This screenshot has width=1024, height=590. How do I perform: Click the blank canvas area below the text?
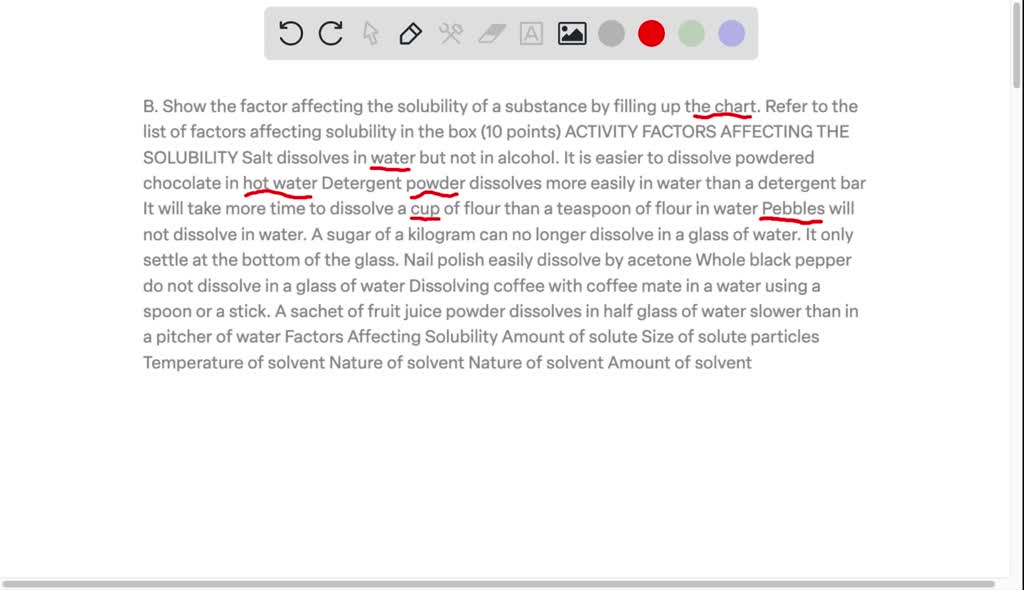click(x=500, y=470)
